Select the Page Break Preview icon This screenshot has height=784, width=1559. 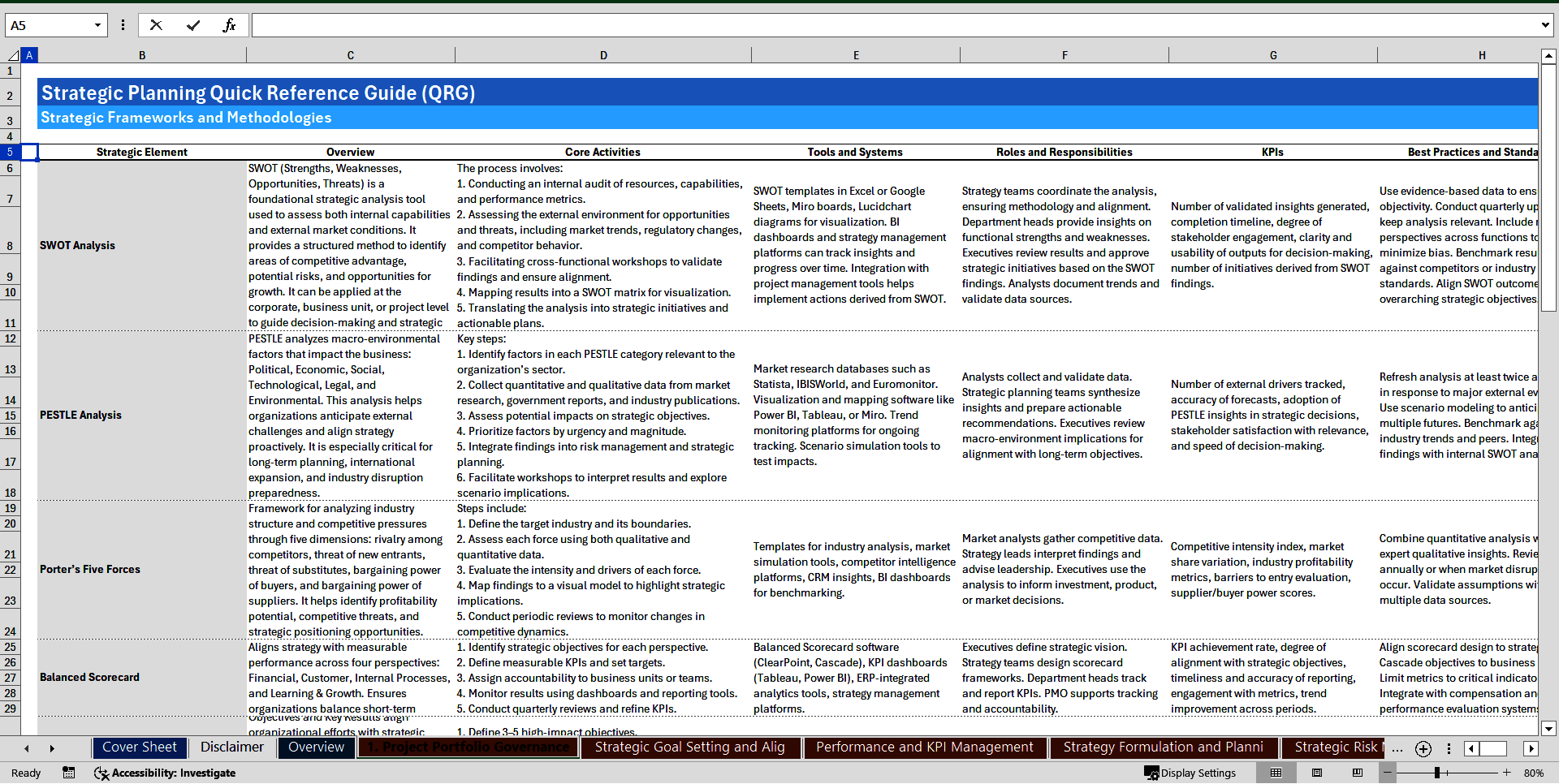[x=1358, y=773]
